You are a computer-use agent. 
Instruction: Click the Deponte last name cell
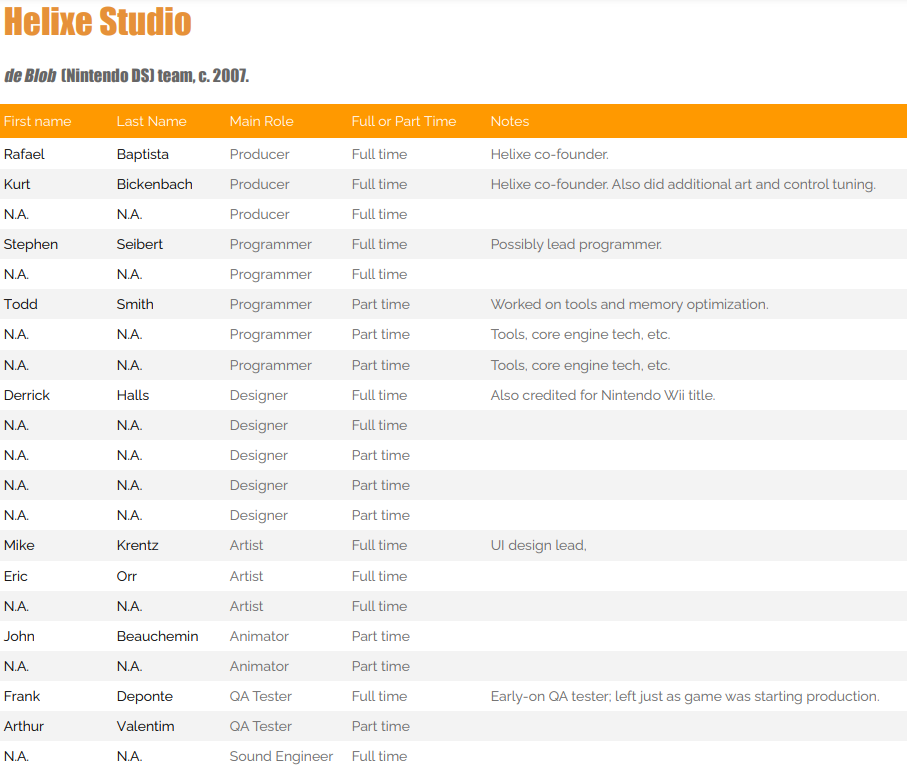[145, 697]
